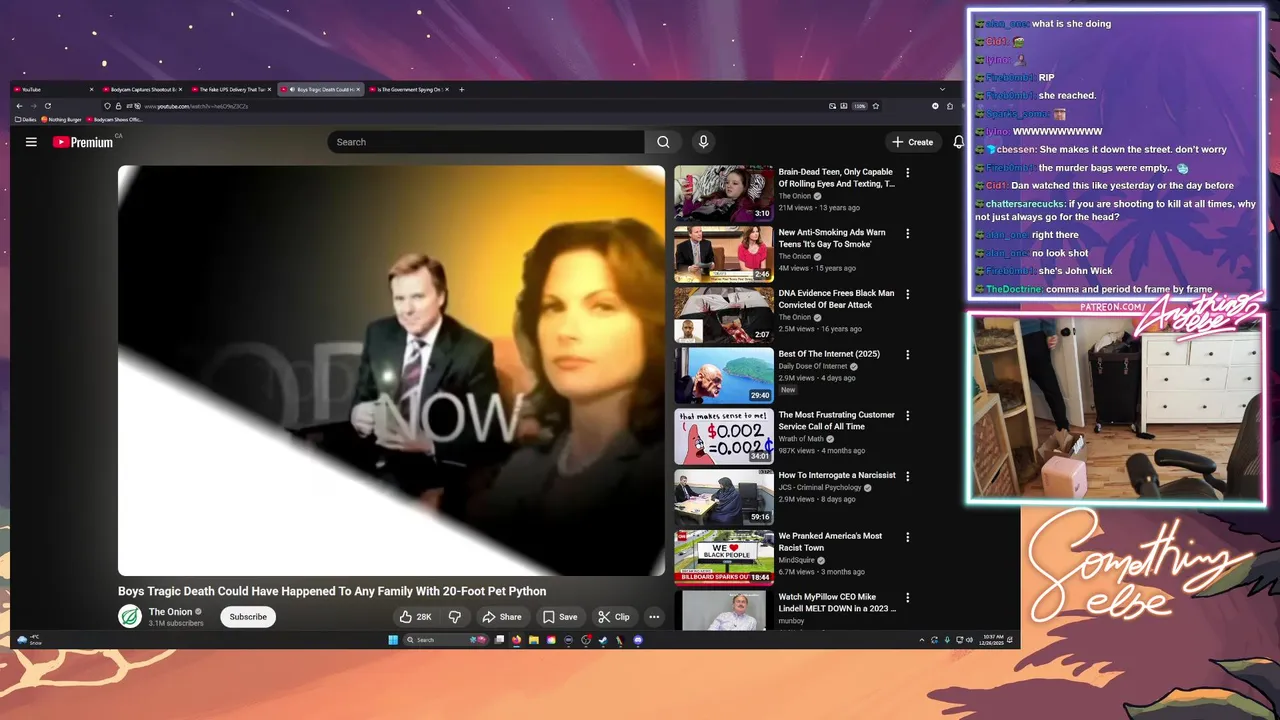
Task: Focus the YouTube Search field
Action: coord(486,142)
